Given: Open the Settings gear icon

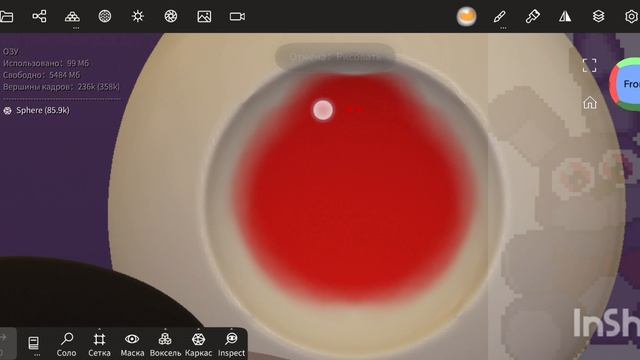Looking at the screenshot, I should [x=631, y=17].
